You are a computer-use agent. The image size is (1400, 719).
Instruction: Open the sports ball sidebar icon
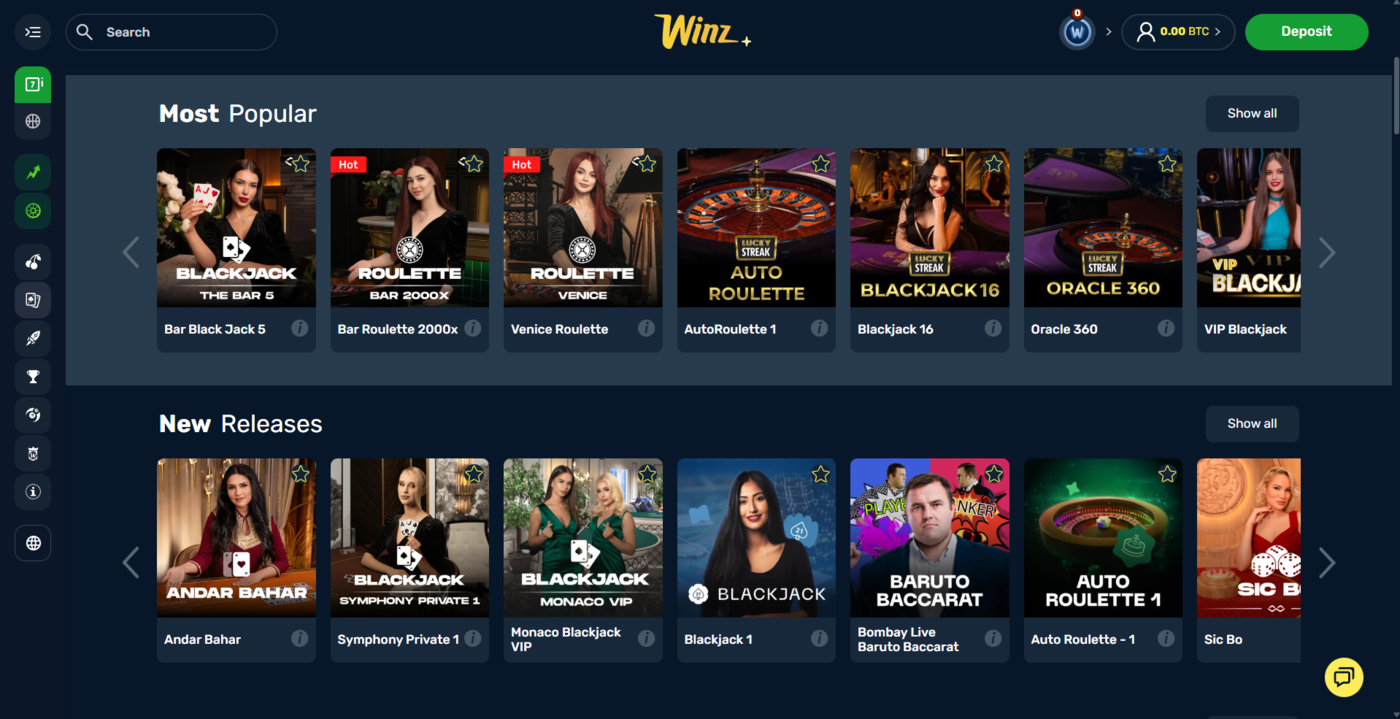coord(33,122)
